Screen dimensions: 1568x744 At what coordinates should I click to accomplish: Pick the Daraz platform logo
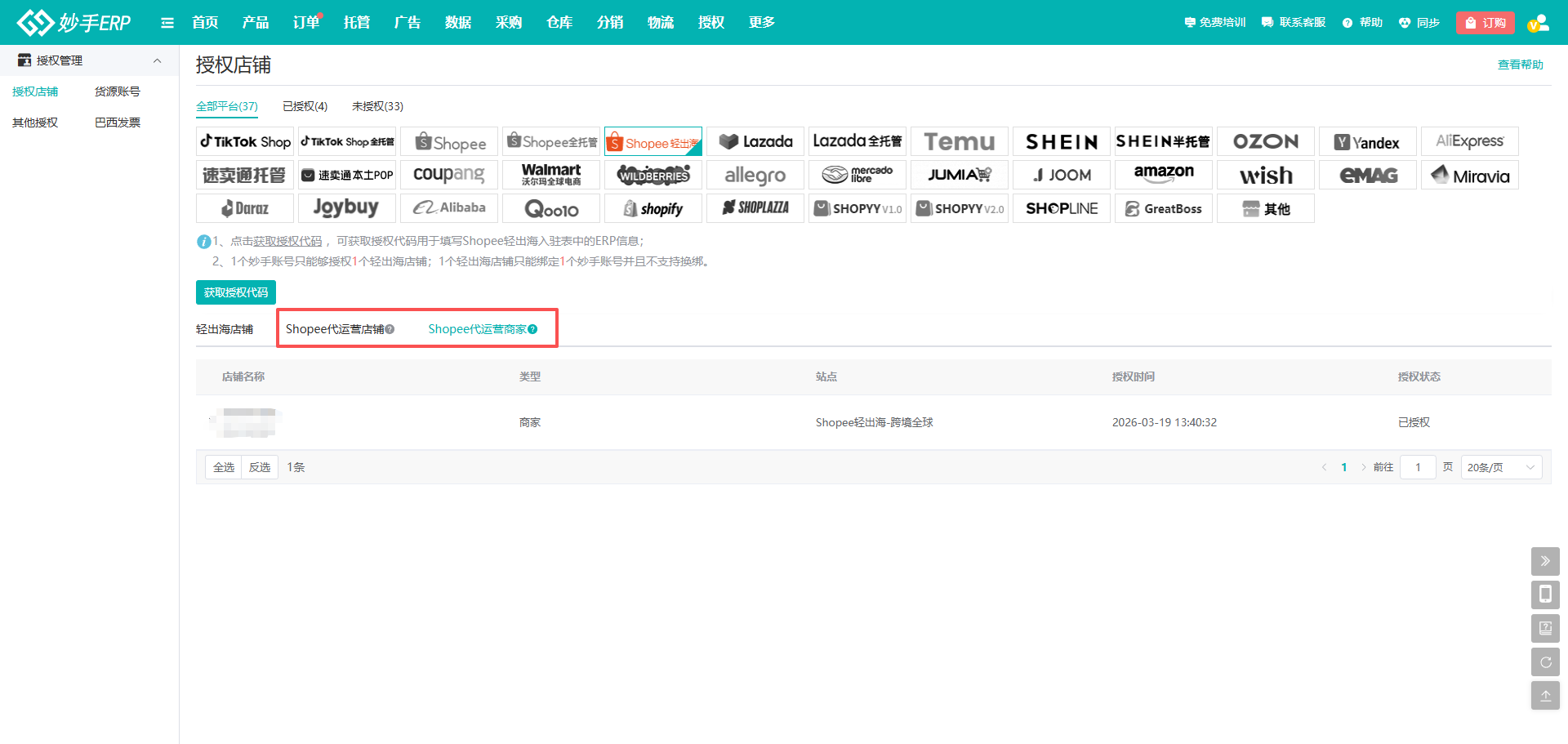pos(245,208)
